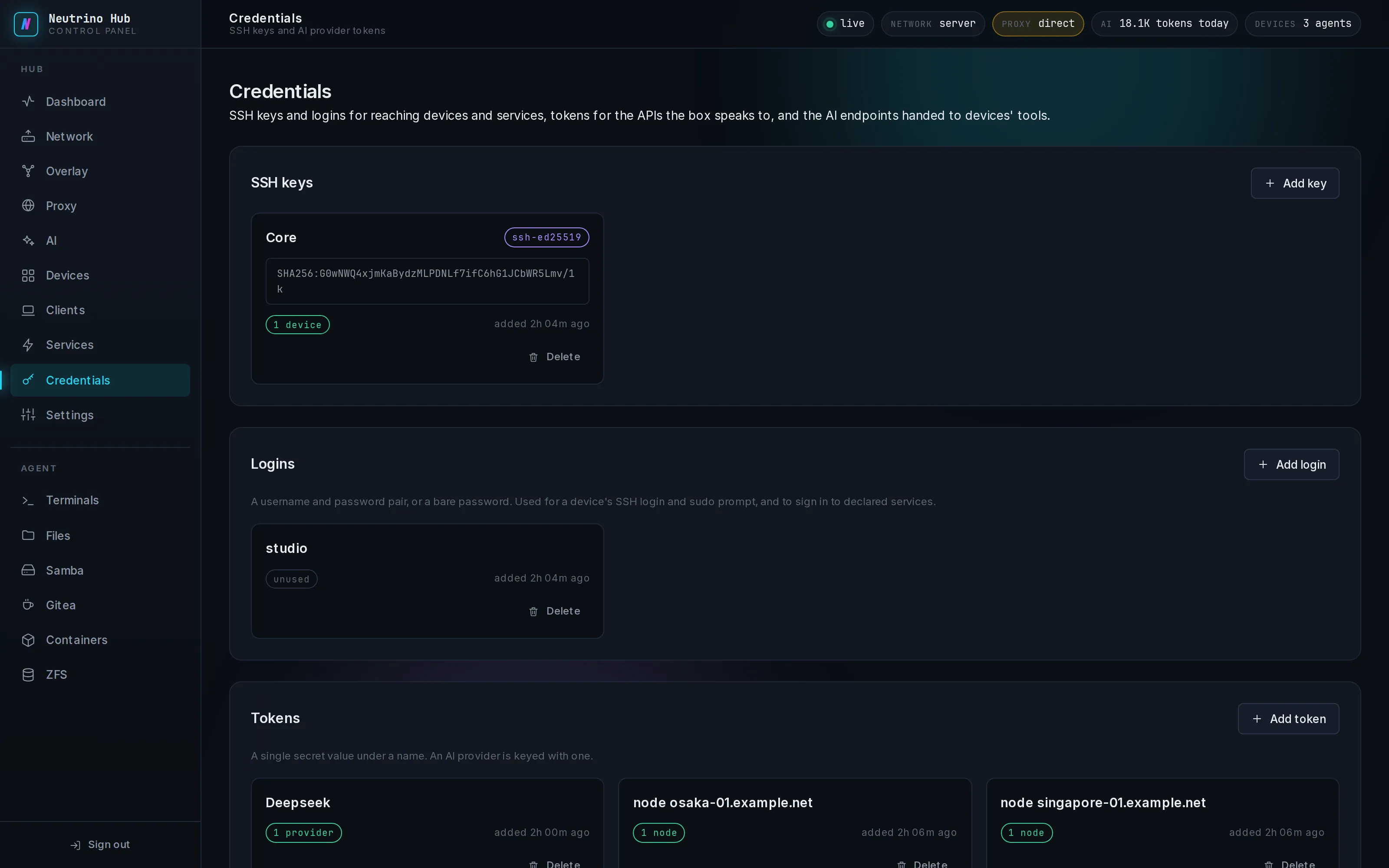Click the studio login name
This screenshot has width=1389, height=868.
pos(286,548)
